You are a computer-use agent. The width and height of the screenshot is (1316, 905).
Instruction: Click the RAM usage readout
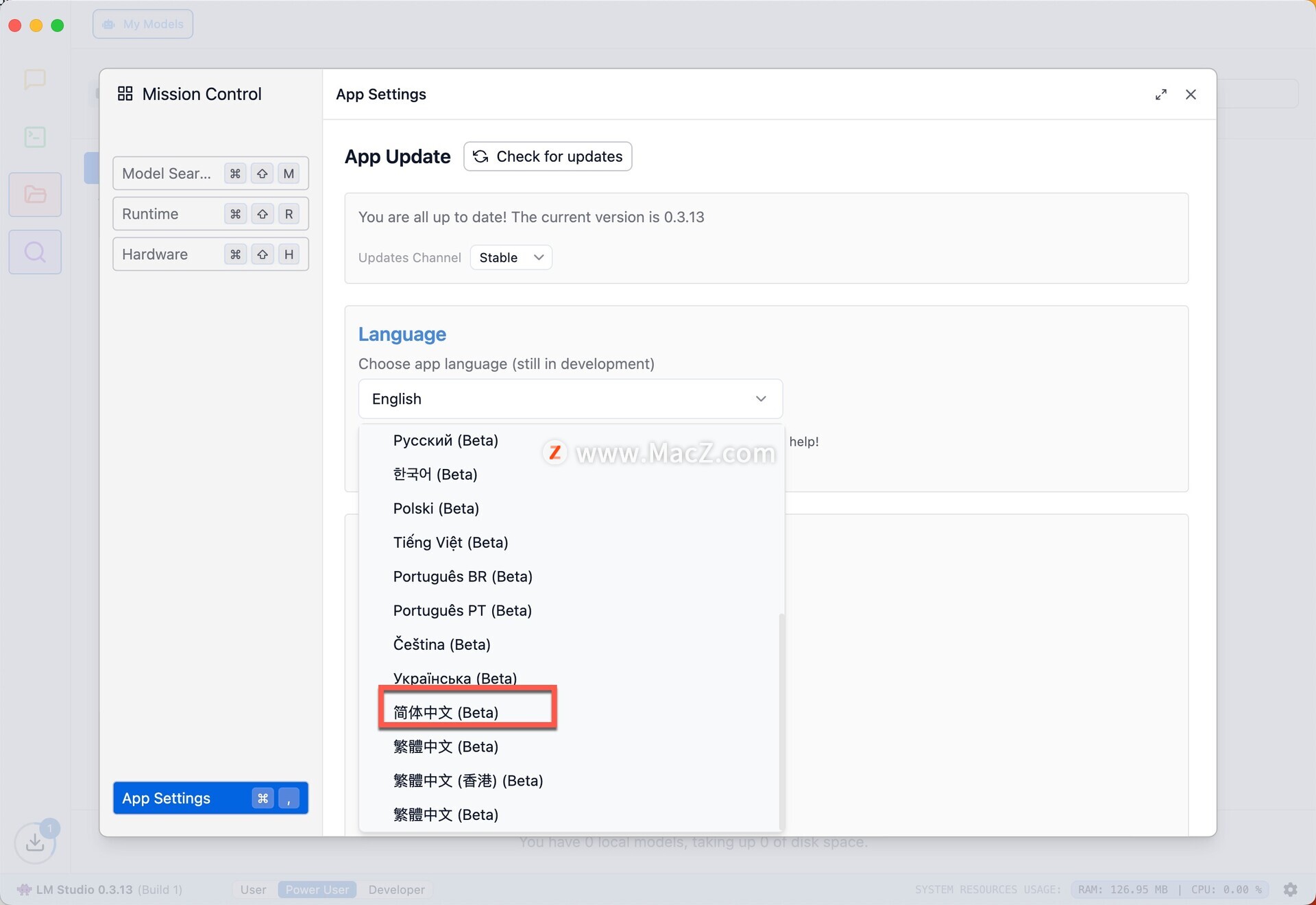coord(1122,889)
